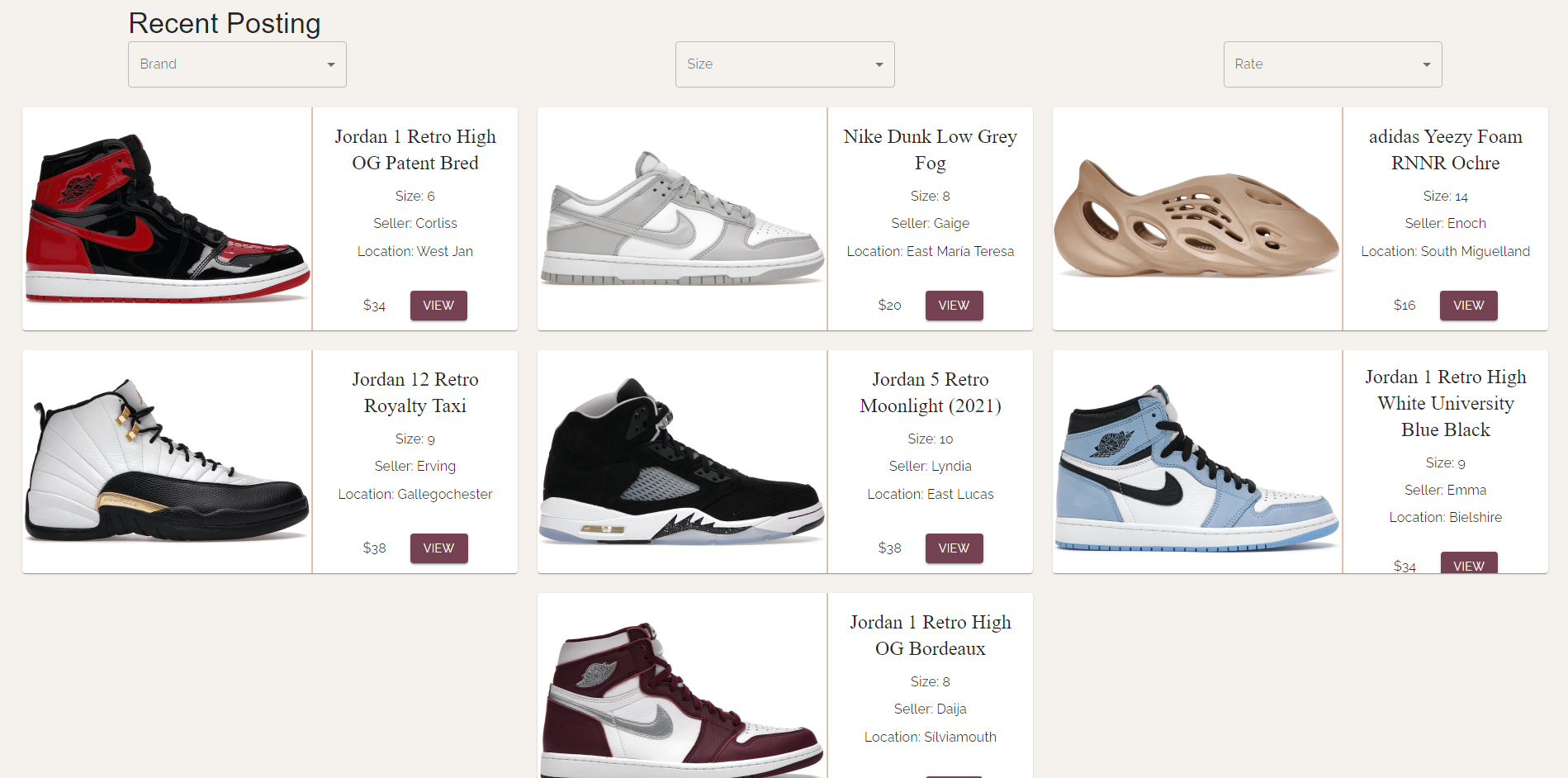Click the text Seller: Lyndia

931,466
